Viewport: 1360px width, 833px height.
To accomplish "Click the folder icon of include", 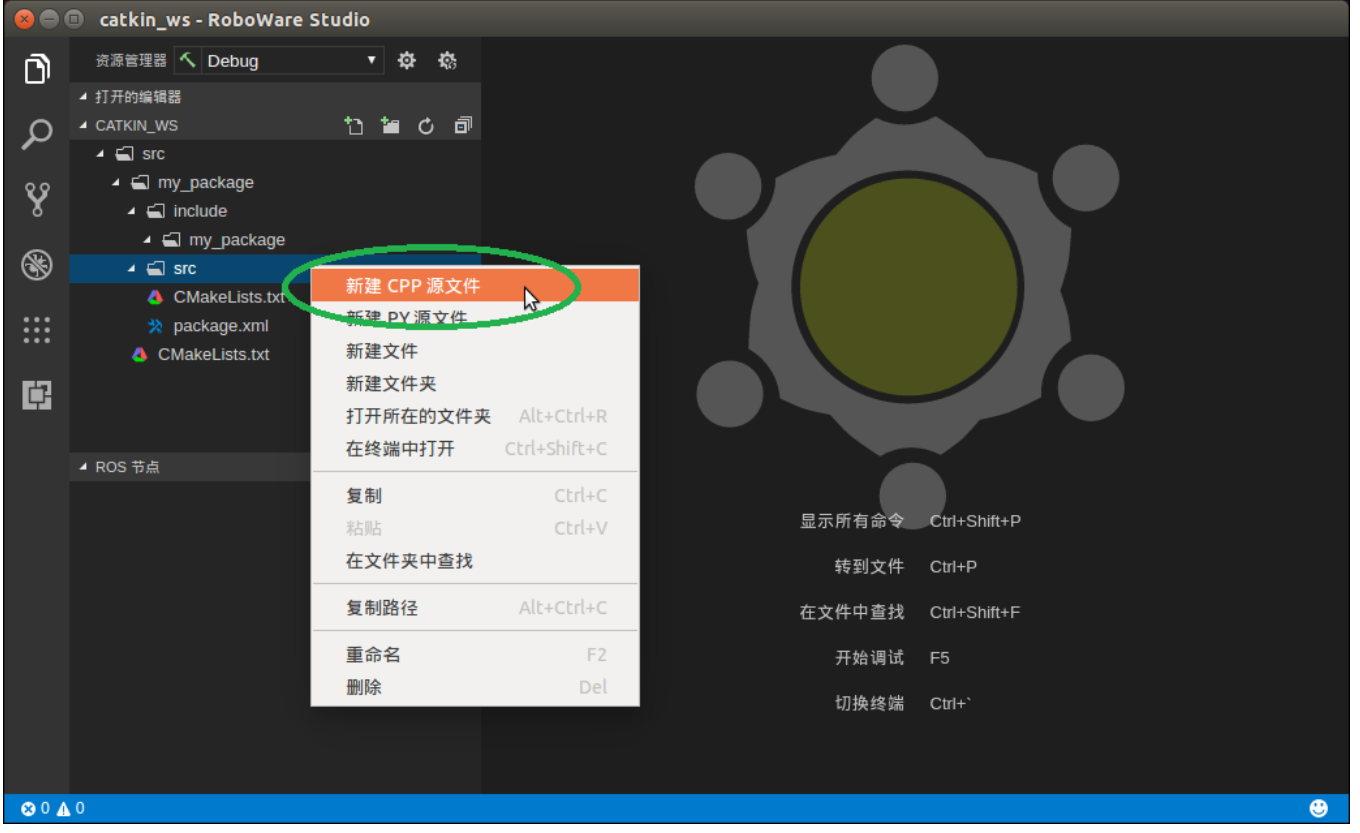I will tap(156, 211).
